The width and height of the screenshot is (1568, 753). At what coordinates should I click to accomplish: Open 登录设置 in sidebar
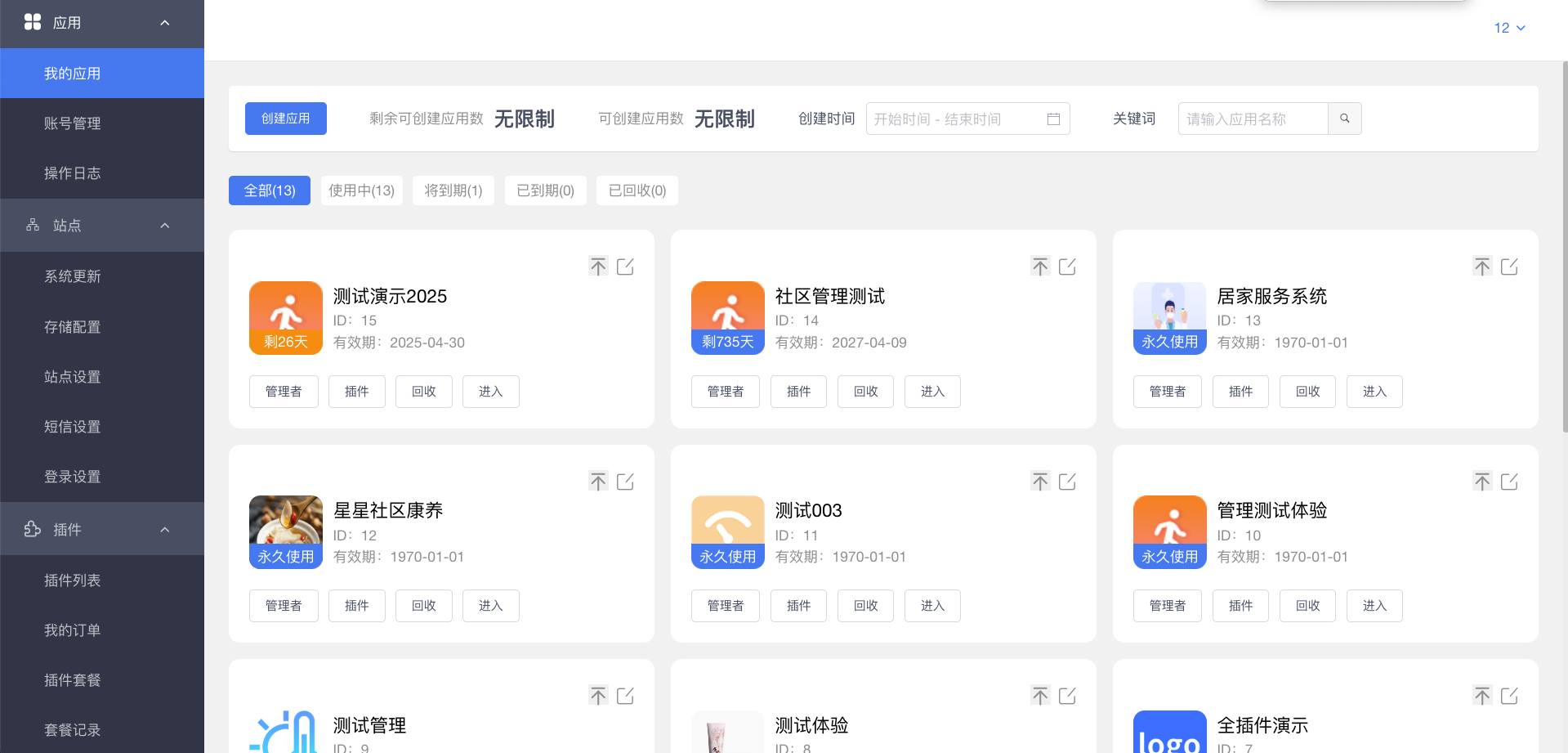click(x=102, y=477)
